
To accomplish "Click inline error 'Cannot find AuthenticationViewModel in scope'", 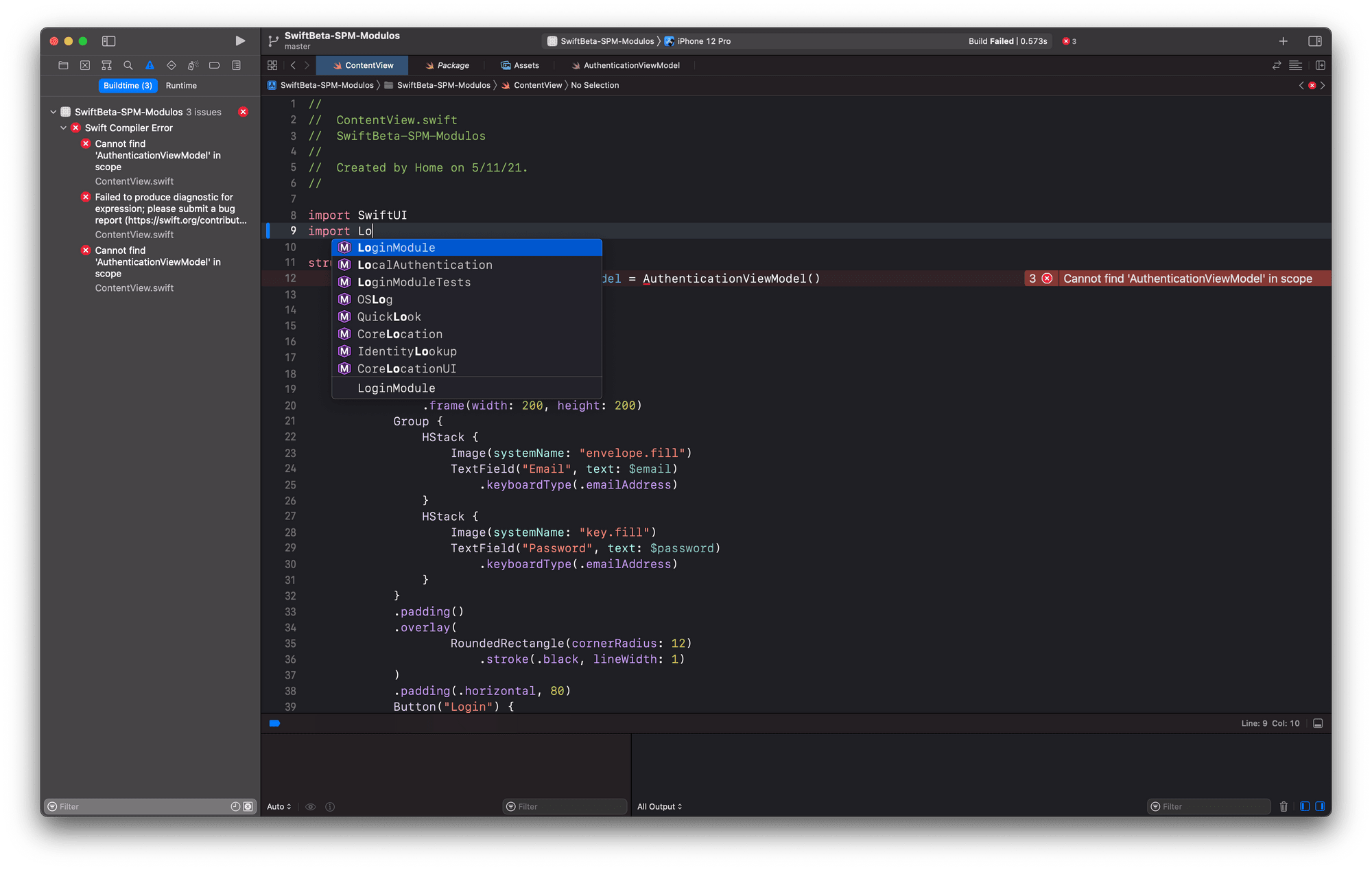I will click(1187, 279).
